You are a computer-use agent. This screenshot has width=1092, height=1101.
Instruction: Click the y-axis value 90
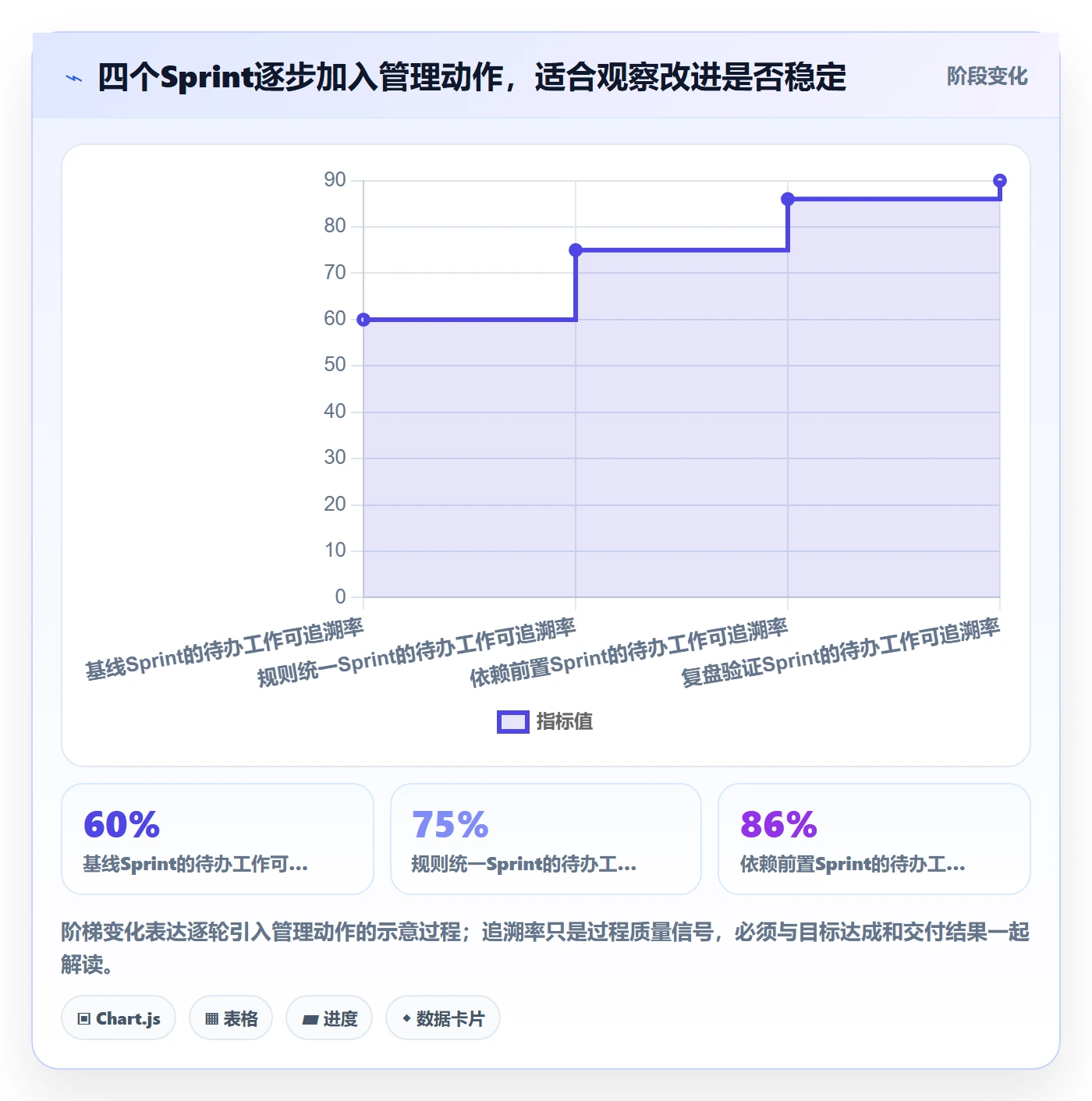point(335,180)
